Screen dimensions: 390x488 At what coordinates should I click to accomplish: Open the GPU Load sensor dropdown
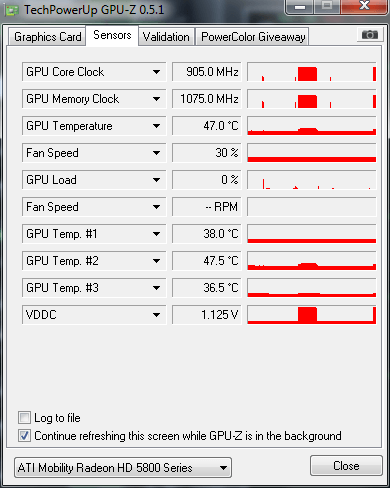[156, 180]
